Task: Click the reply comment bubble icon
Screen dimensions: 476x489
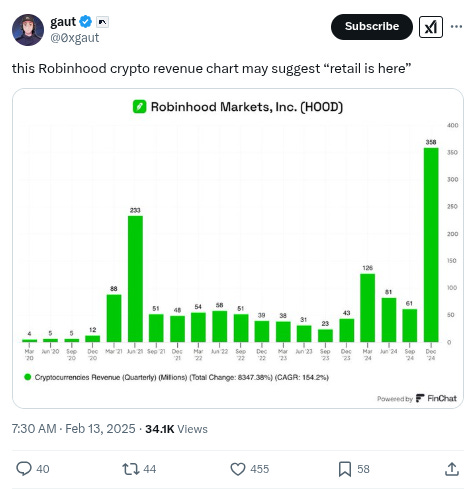Action: (24, 468)
